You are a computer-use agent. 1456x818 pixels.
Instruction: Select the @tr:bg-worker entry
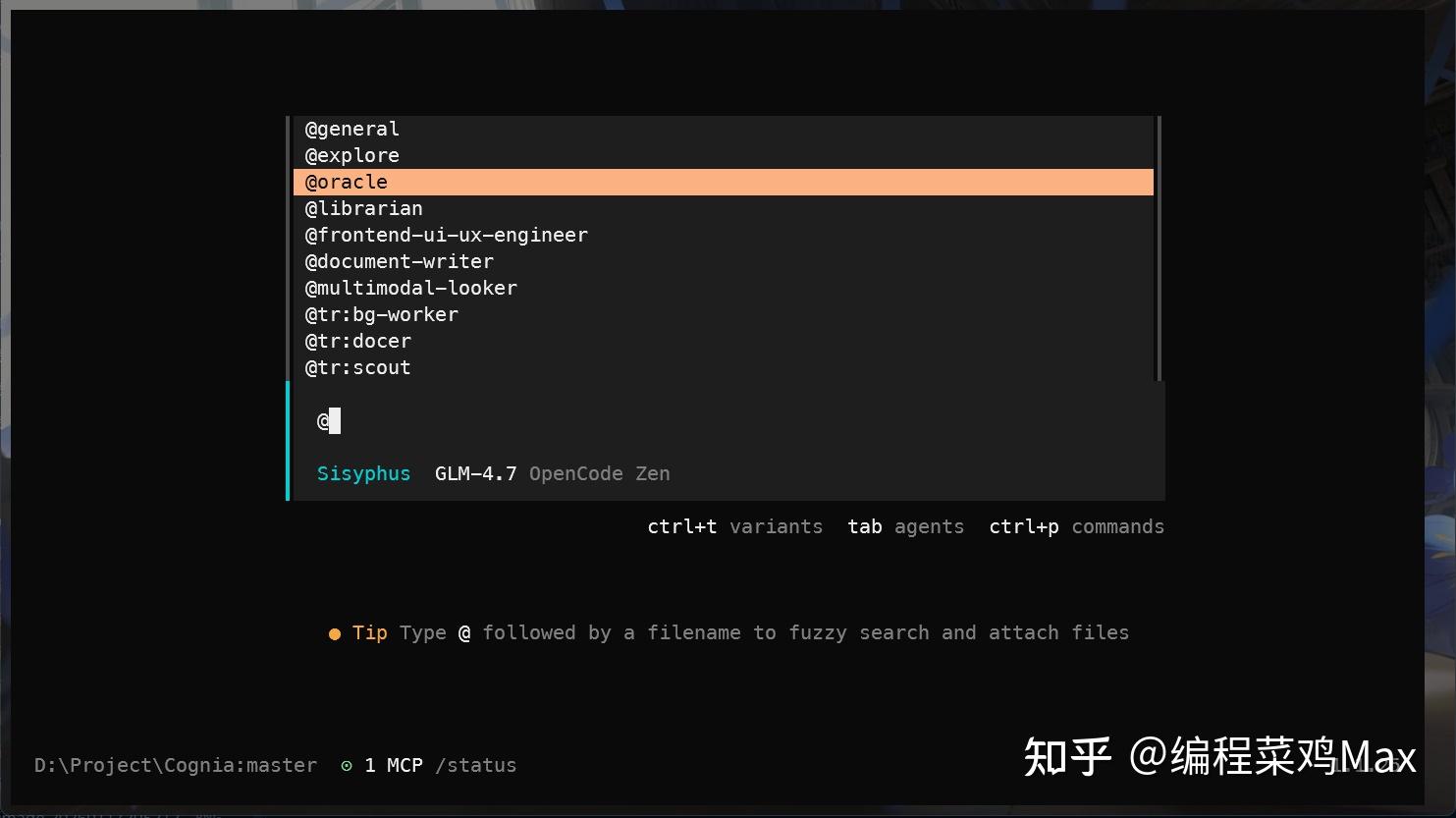click(x=724, y=314)
